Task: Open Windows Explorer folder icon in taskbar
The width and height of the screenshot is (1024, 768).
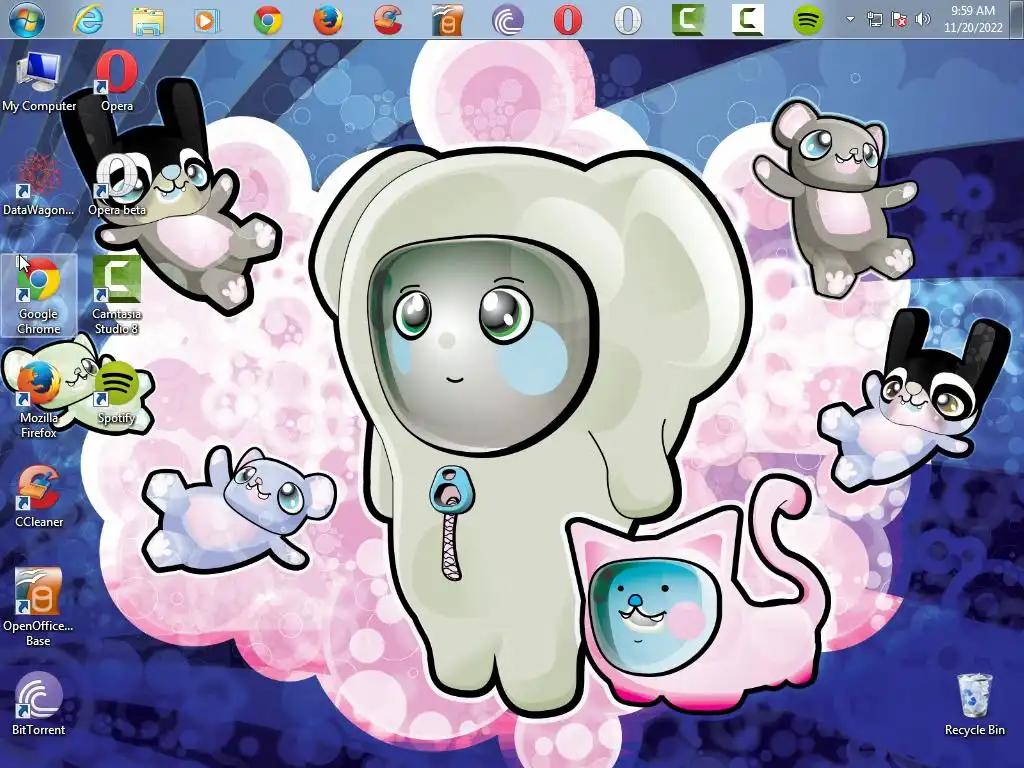Action: click(x=148, y=20)
